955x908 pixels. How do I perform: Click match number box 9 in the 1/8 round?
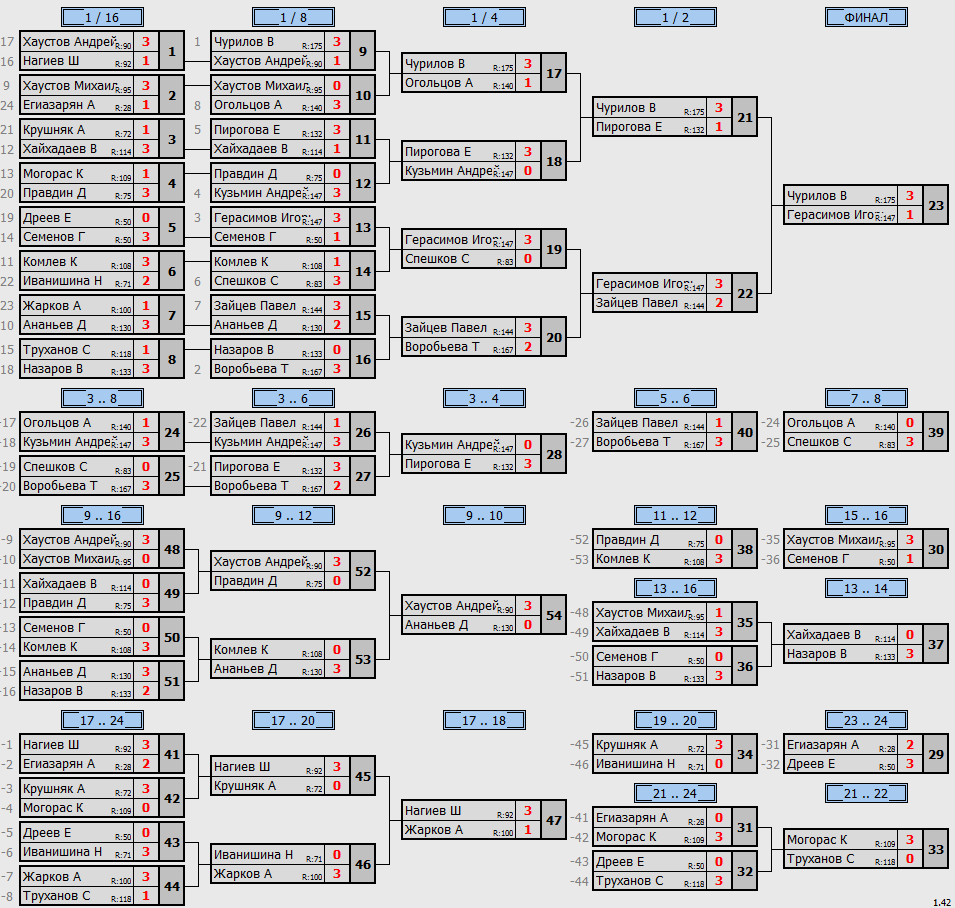[x=362, y=51]
